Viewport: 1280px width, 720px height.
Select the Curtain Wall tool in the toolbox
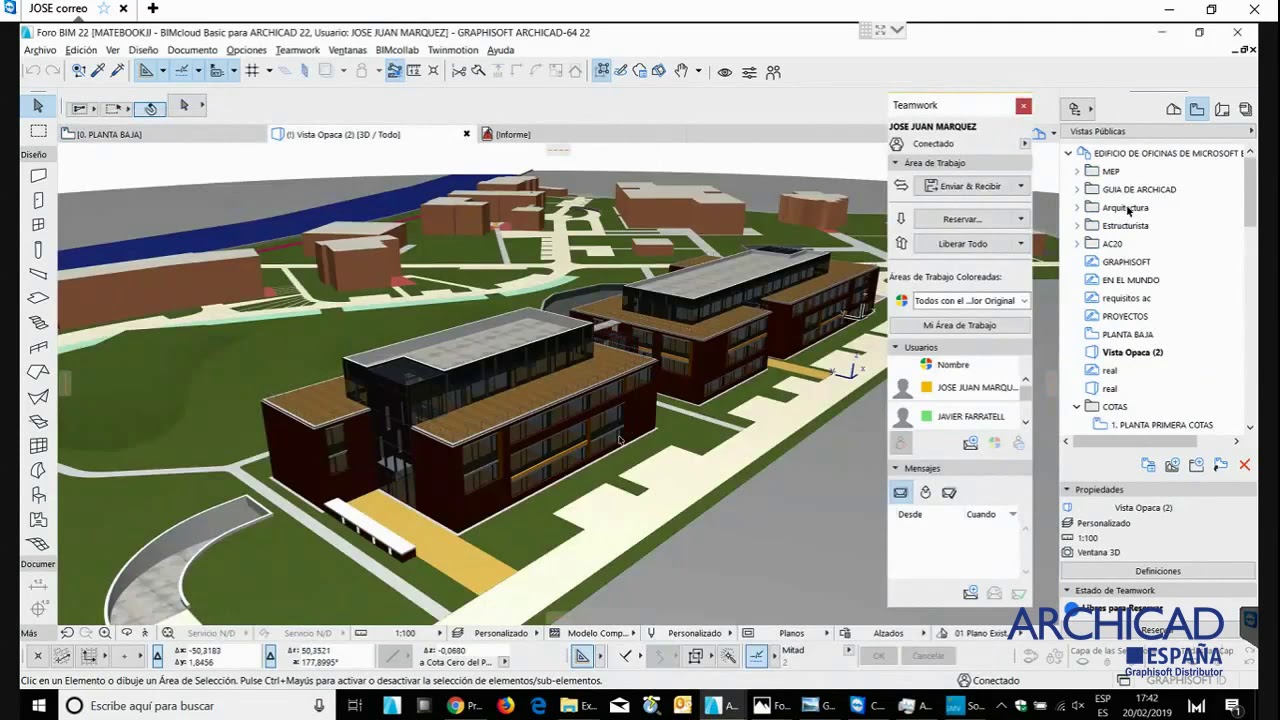pos(38,446)
